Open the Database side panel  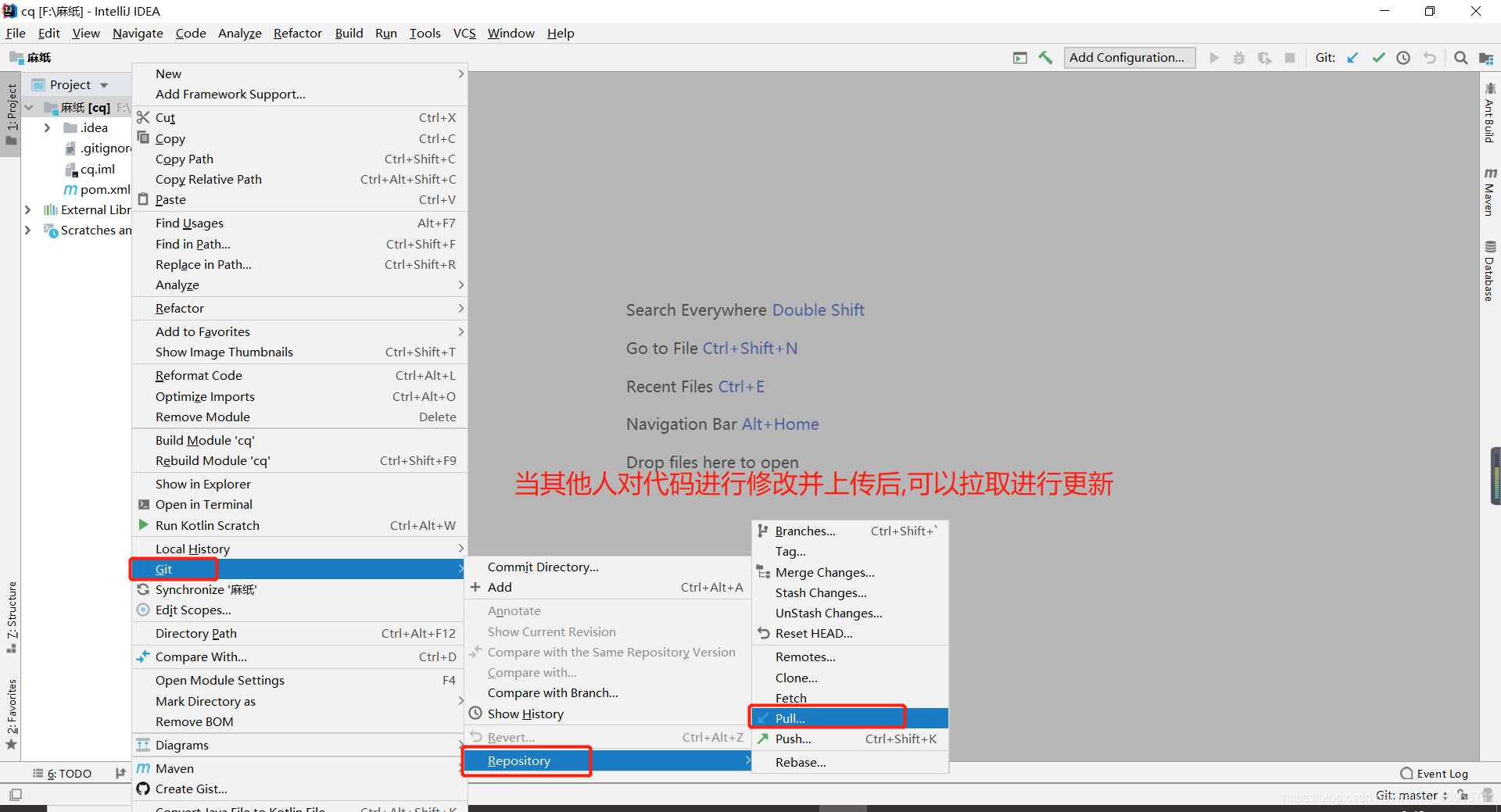(x=1490, y=270)
